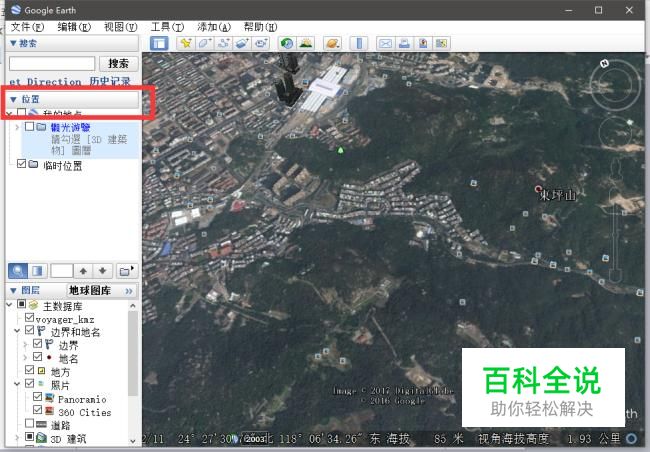This screenshot has height=452, width=650.
Task: Expand the 3D 建筑 tree node
Action: pos(17,437)
